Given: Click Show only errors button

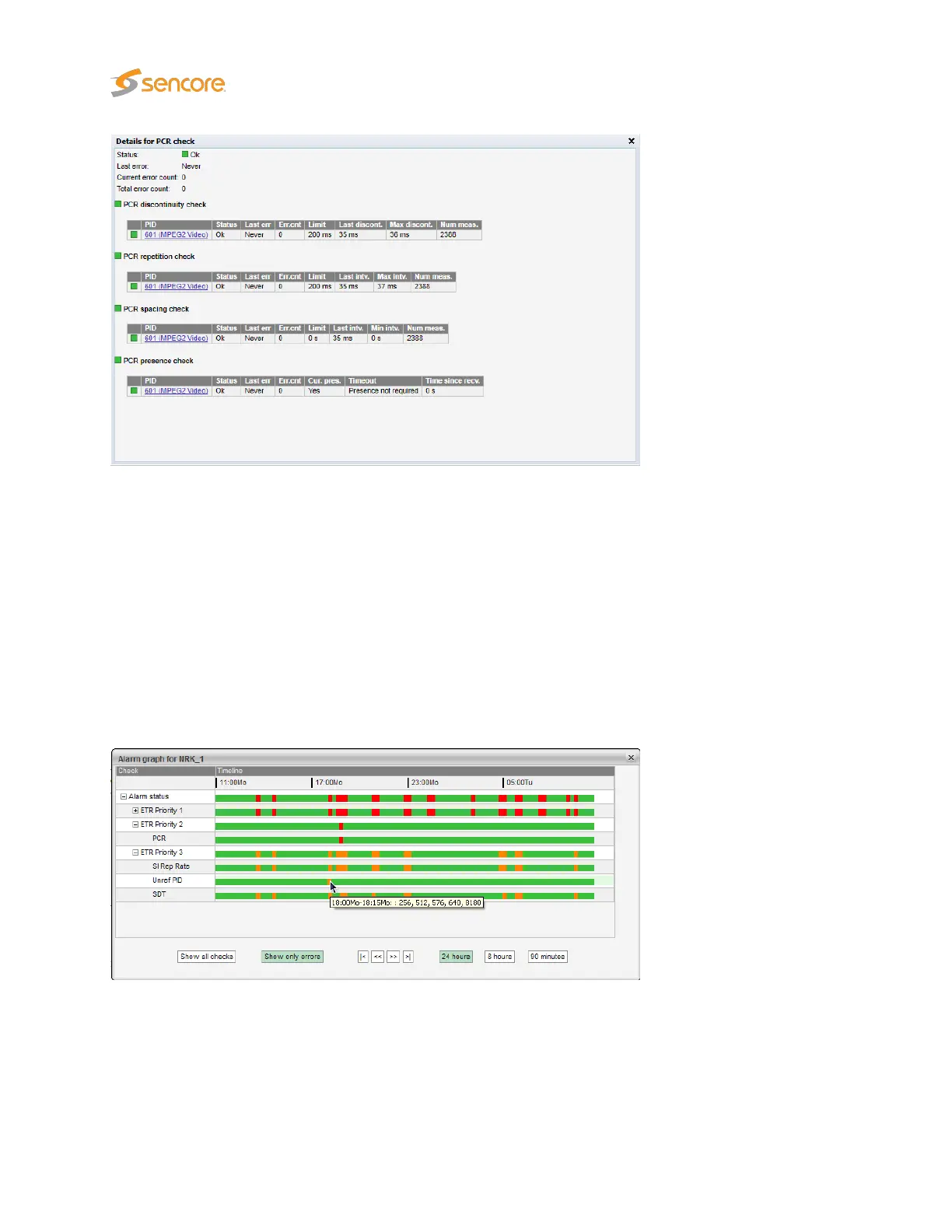Looking at the screenshot, I should tap(292, 957).
